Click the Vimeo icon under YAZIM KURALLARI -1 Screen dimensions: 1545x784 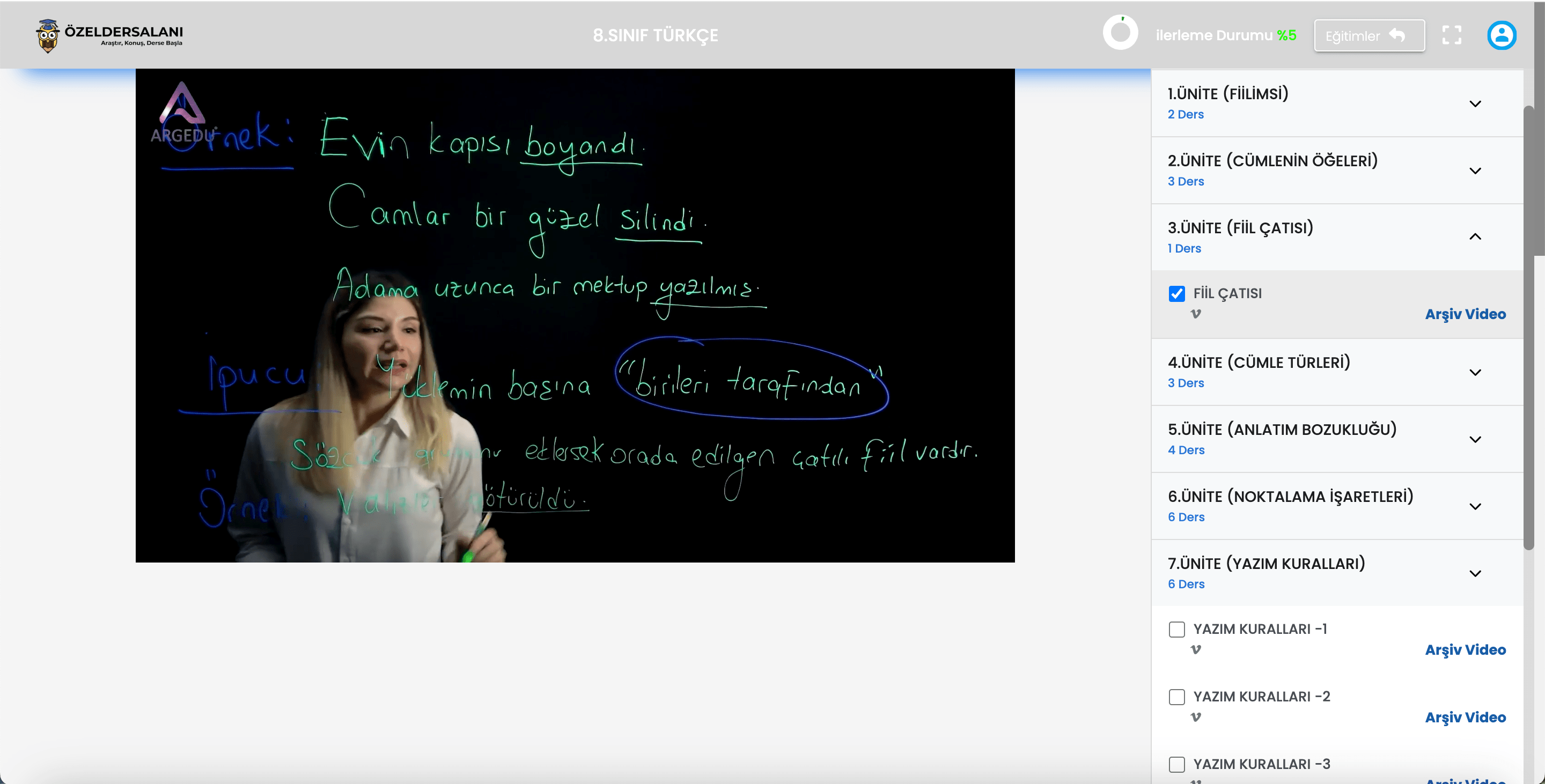(1195, 649)
